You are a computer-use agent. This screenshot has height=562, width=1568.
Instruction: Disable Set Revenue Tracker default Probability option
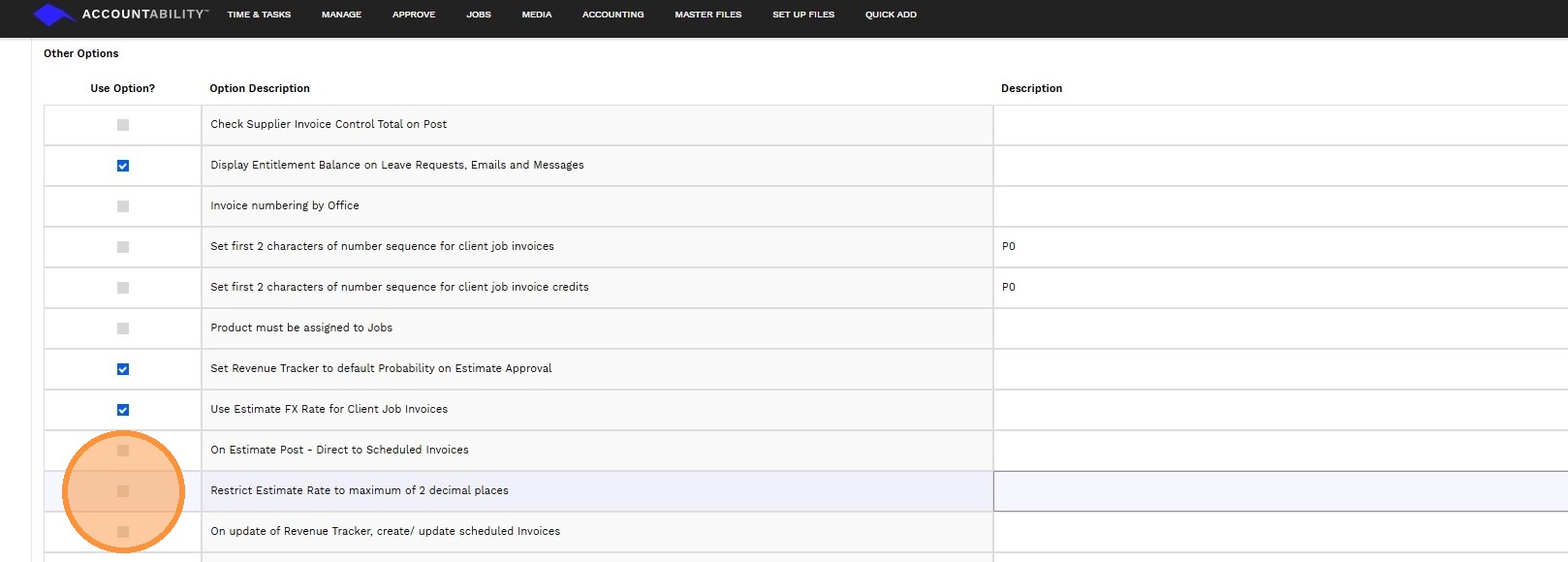tap(123, 369)
